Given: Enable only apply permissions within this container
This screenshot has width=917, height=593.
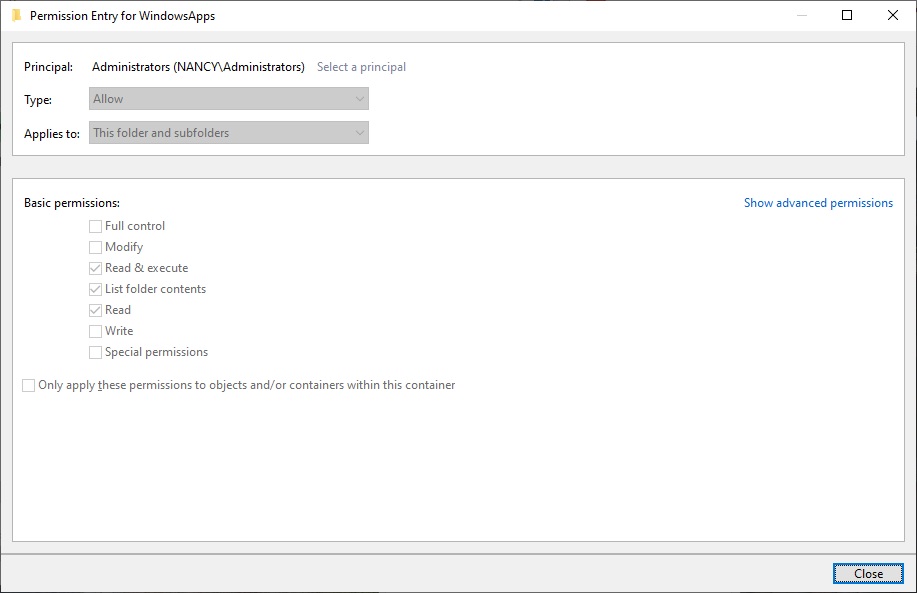Looking at the screenshot, I should pos(28,385).
